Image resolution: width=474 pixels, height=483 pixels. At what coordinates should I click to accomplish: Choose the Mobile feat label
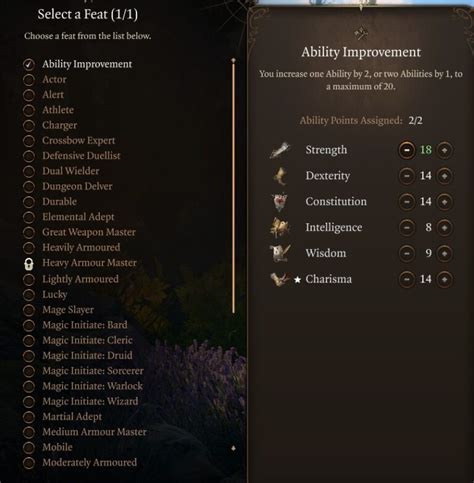[57, 447]
